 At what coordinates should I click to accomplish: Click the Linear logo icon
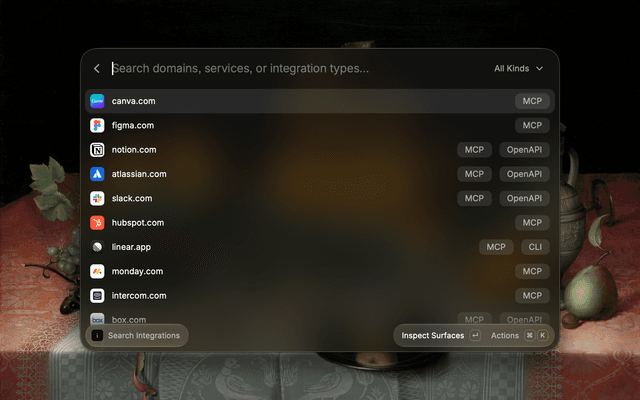(x=97, y=247)
